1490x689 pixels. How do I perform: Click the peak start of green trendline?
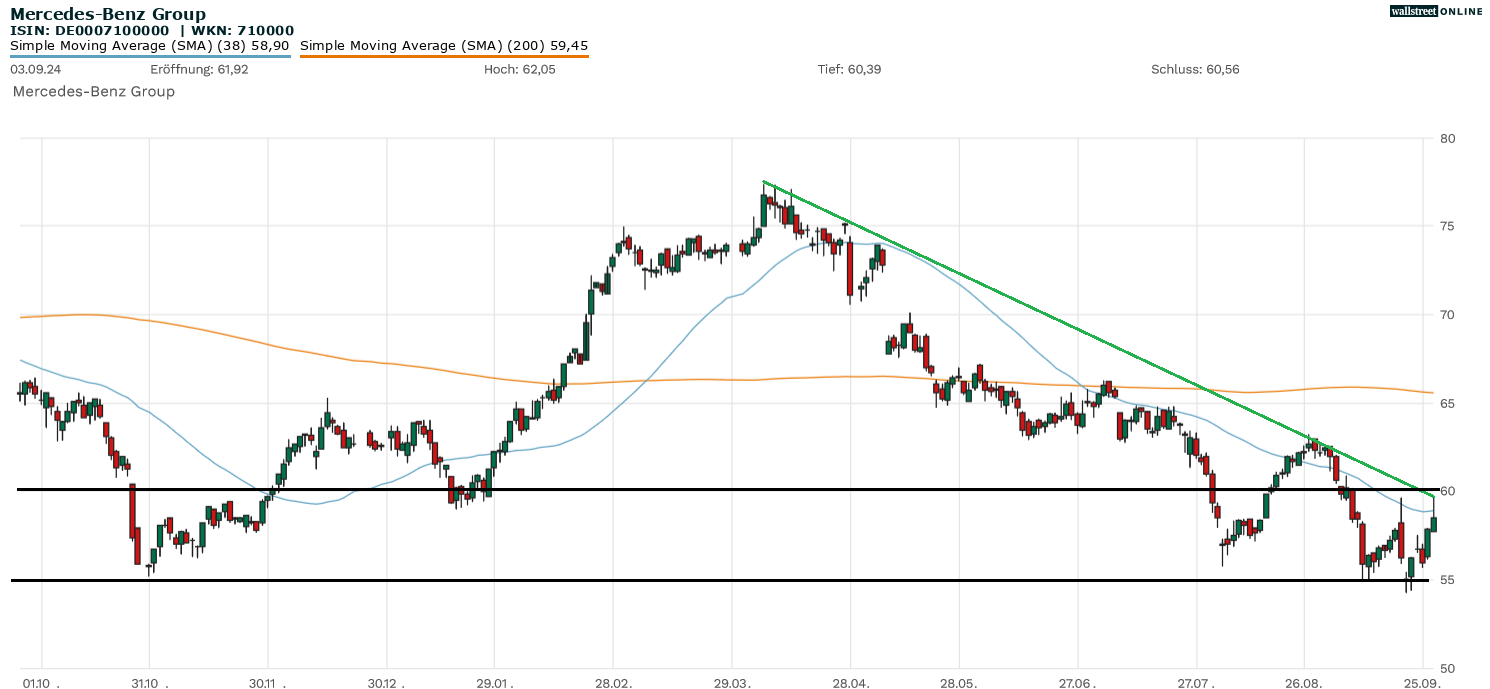[x=764, y=182]
